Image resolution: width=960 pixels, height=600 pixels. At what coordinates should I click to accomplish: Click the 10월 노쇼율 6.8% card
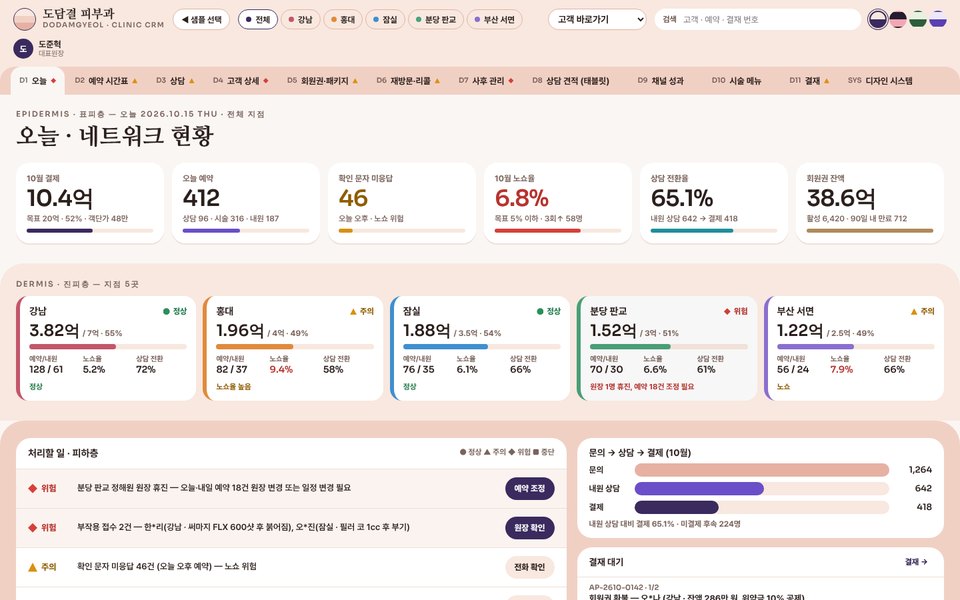[x=558, y=203]
